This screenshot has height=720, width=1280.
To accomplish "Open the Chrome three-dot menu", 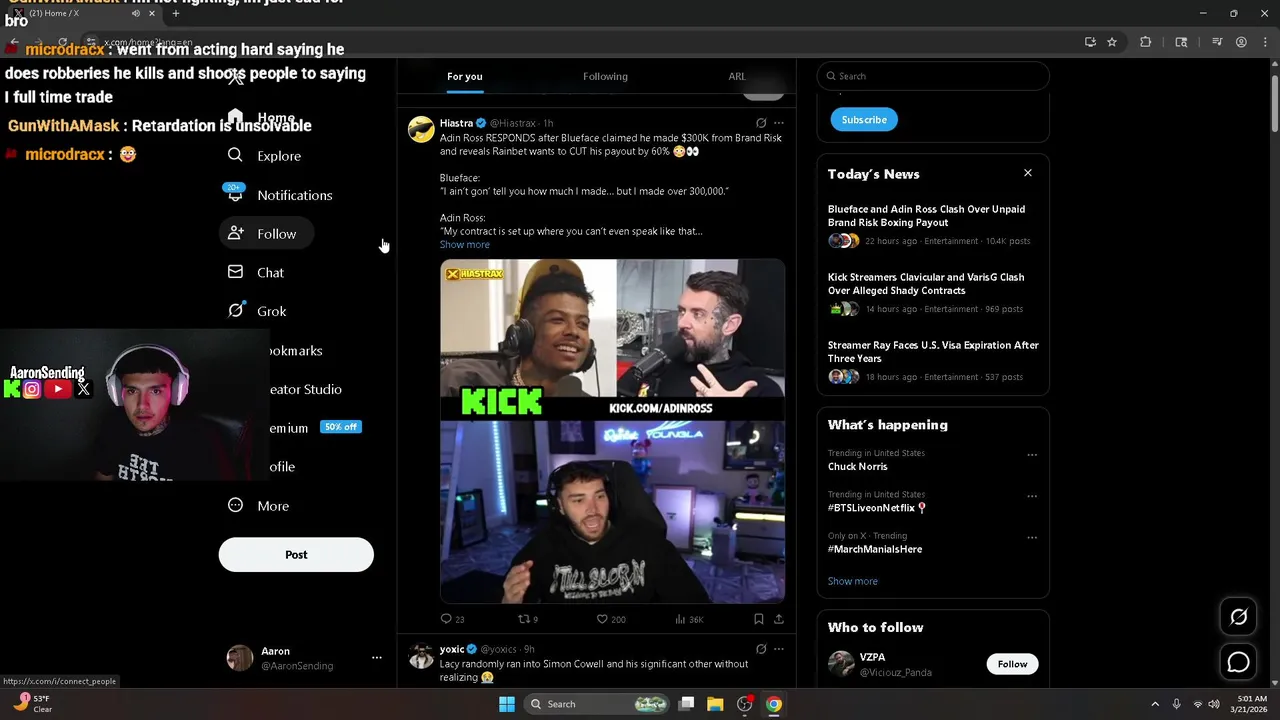I will tap(1264, 42).
